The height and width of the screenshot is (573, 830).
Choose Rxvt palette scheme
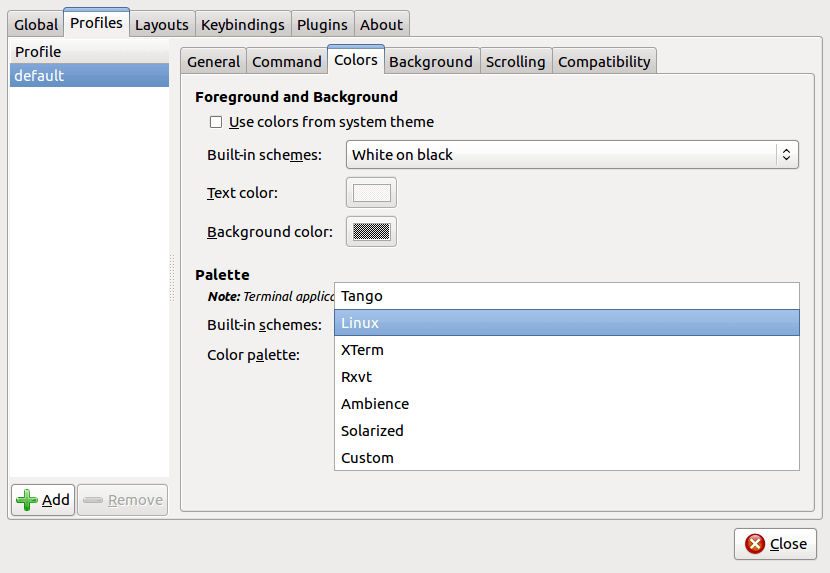click(567, 377)
